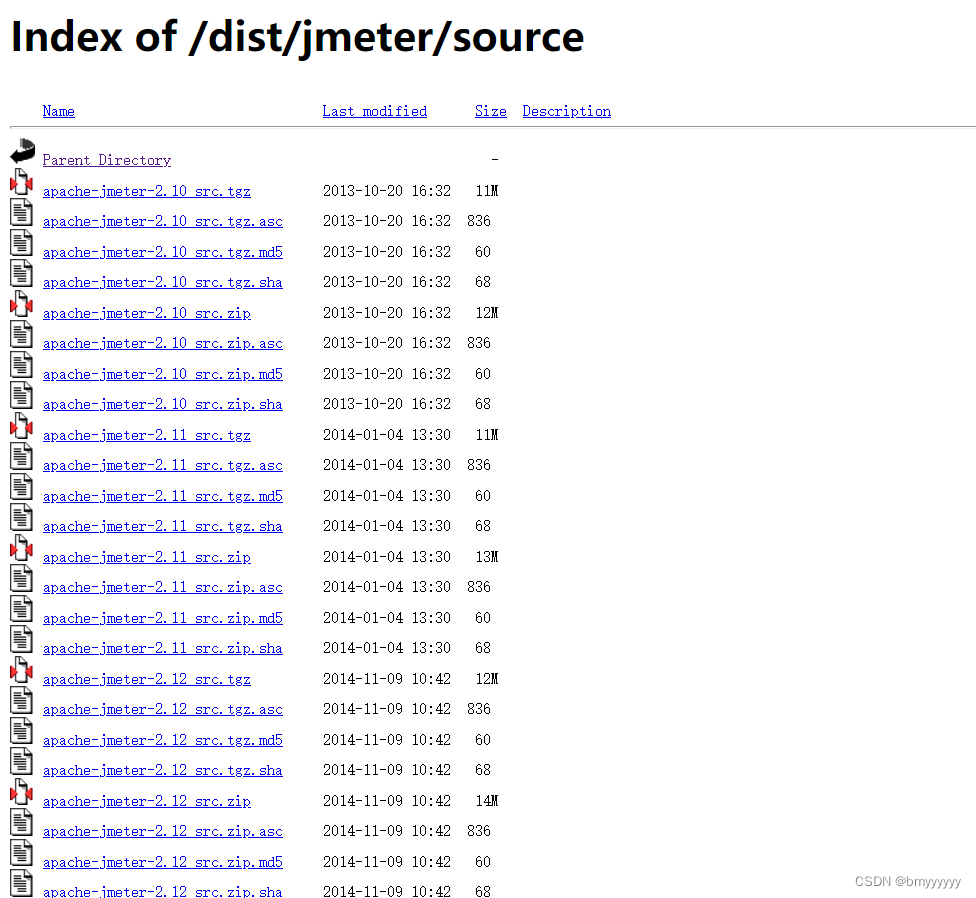976x898 pixels.
Task: Click the Parent Directory back-arrow icon
Action: click(21, 150)
